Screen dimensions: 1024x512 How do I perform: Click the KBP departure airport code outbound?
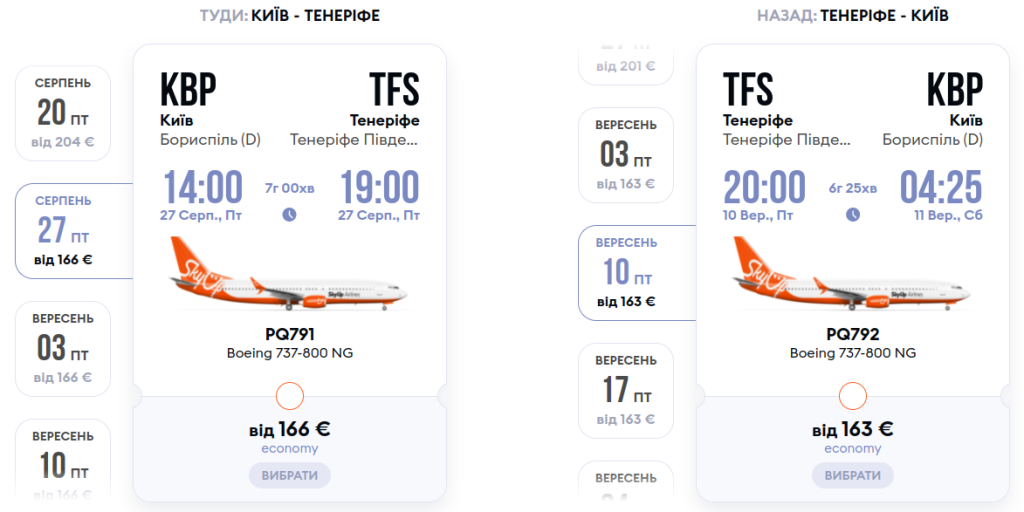[188, 90]
